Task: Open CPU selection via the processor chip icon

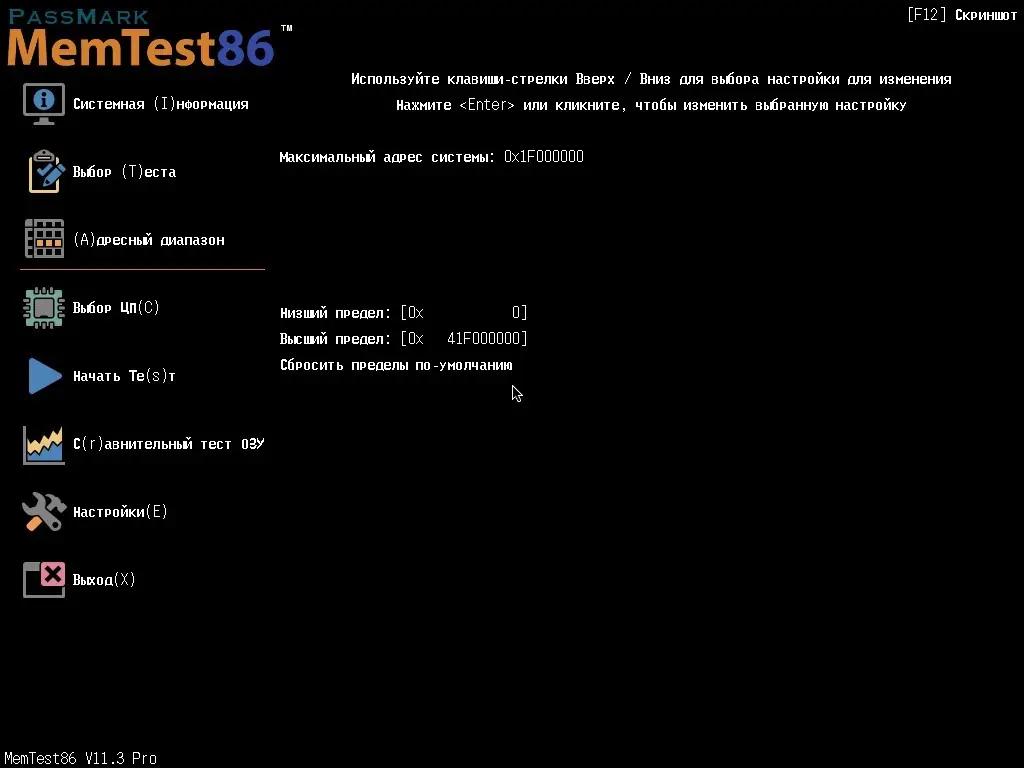Action: click(43, 307)
